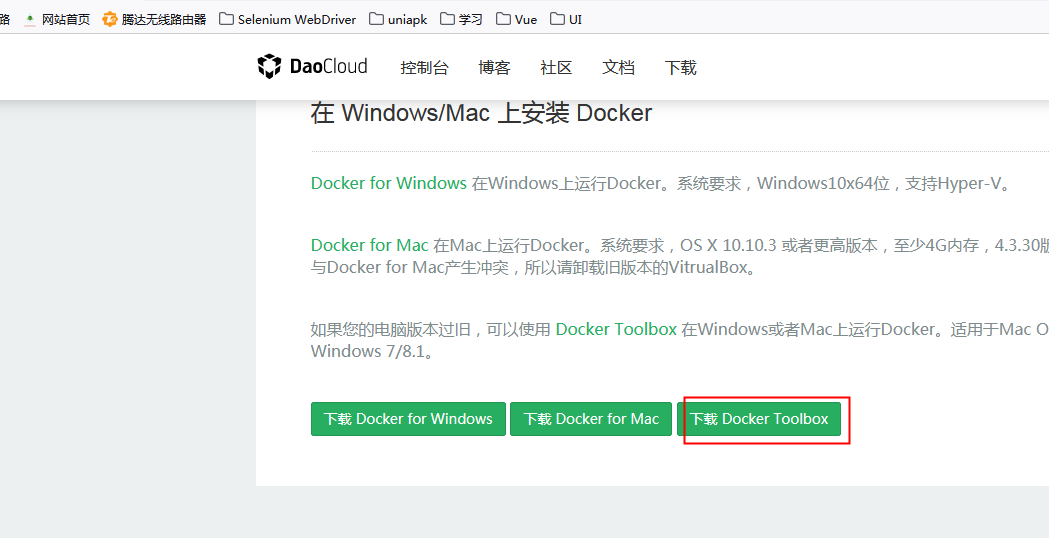Open the uniapk bookmark folder
The width and height of the screenshot is (1049, 538).
point(398,19)
